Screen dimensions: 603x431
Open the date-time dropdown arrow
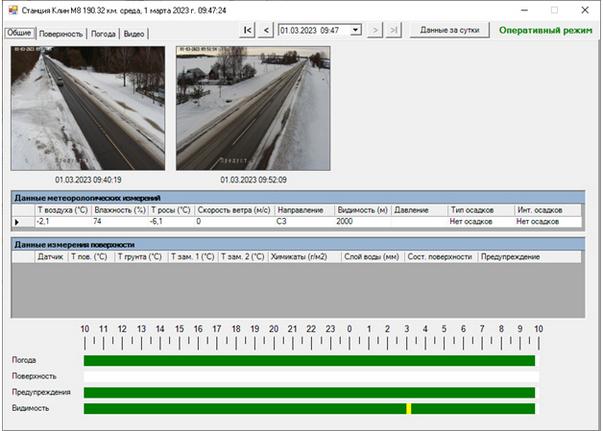pyautogui.click(x=356, y=30)
